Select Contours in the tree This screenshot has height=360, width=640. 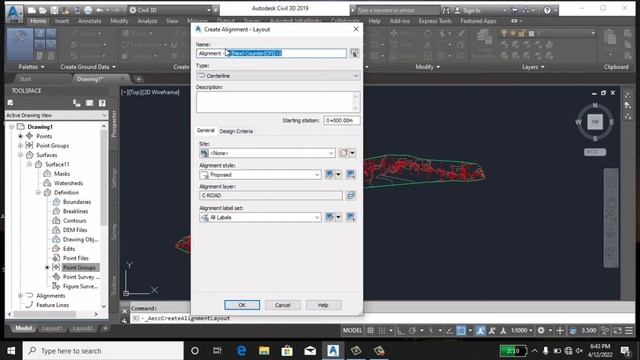click(74, 221)
